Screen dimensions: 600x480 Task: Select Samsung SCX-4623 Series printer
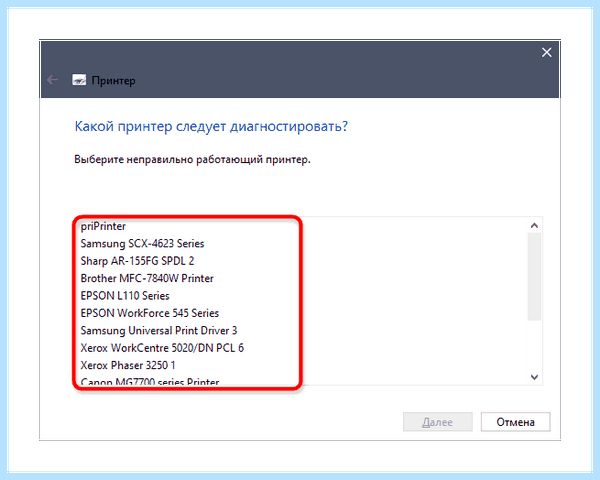coord(142,243)
